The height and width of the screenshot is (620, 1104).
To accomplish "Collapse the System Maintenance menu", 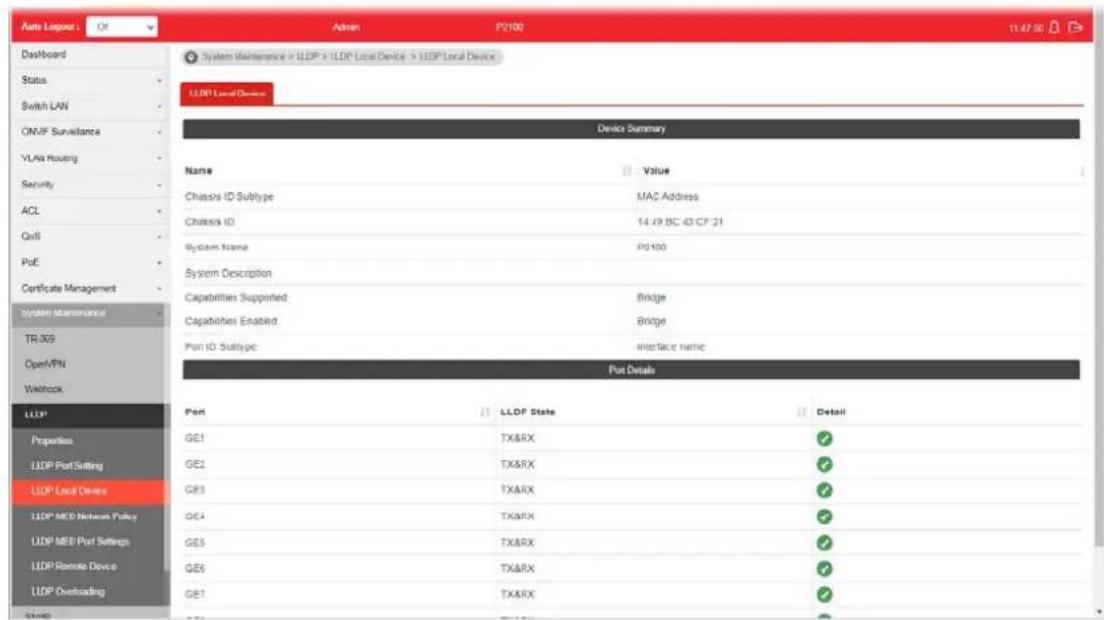I will tap(90, 313).
